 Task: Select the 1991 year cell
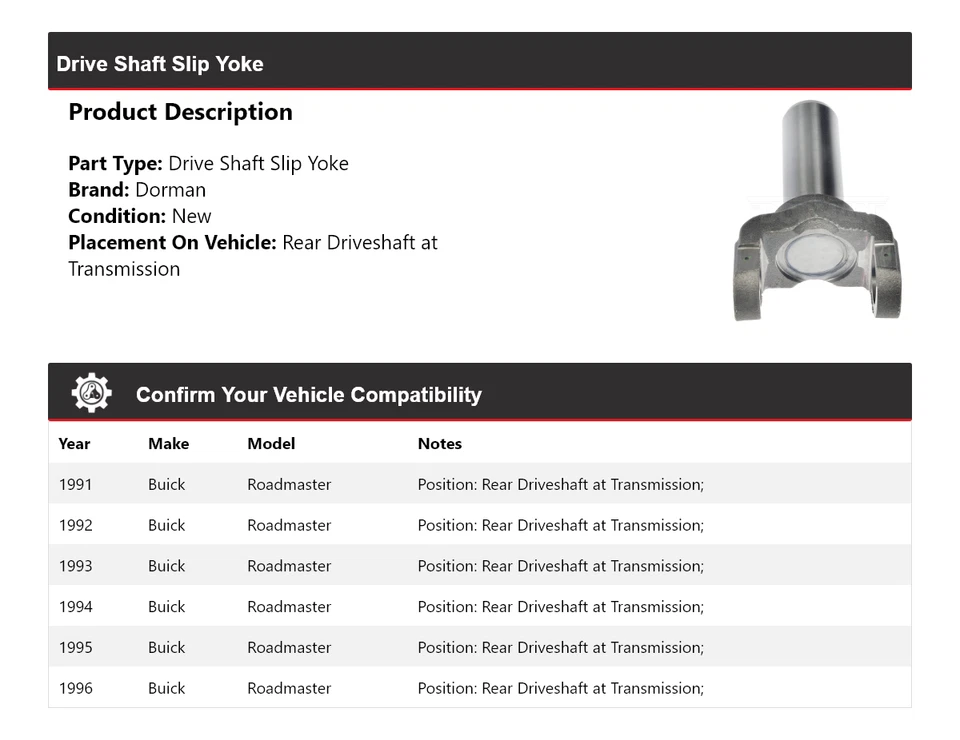[75, 485]
